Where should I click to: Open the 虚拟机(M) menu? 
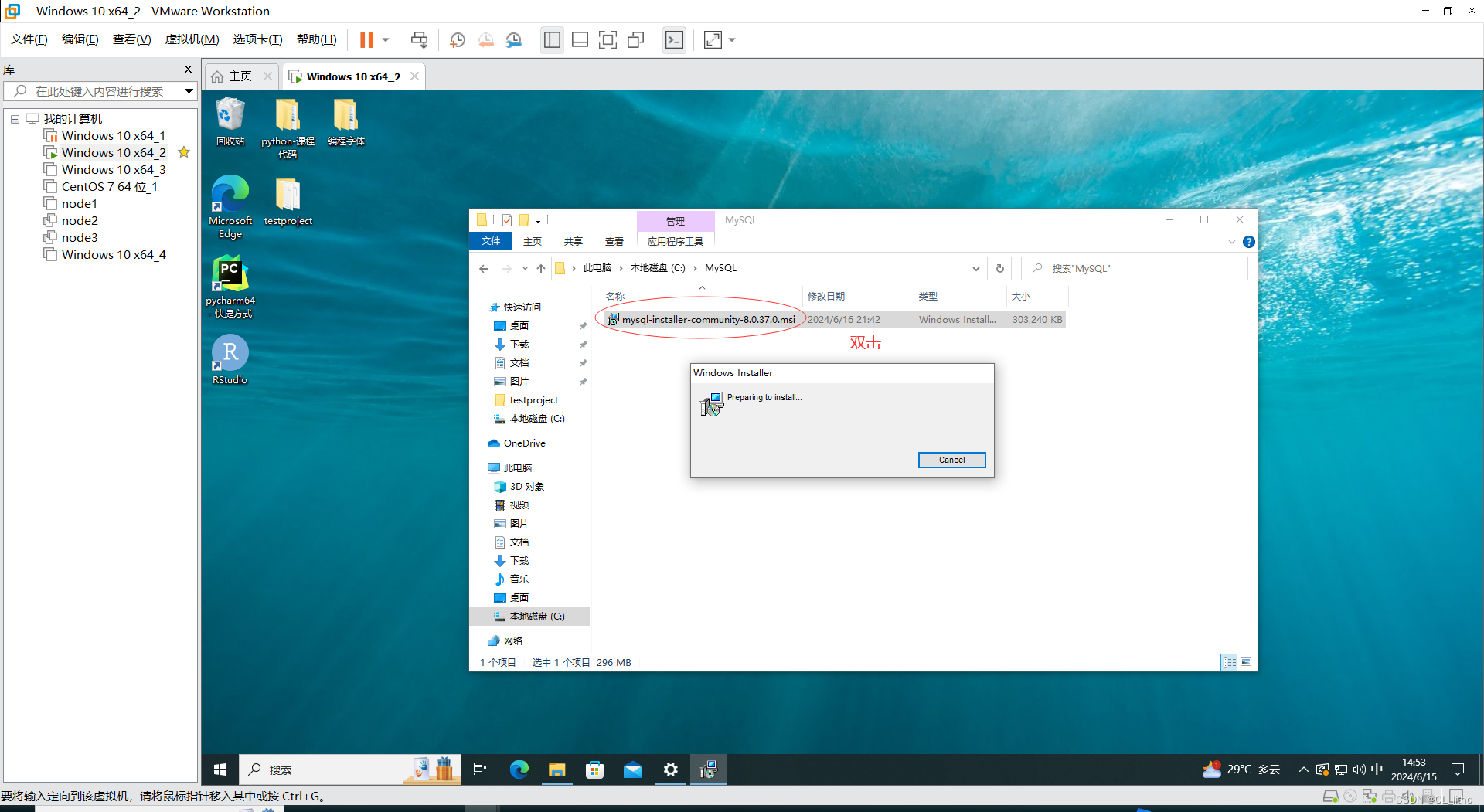192,39
